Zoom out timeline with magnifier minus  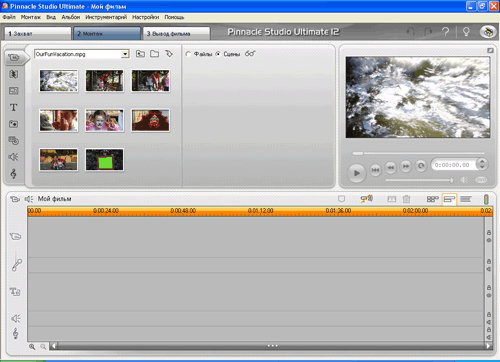(x=43, y=347)
